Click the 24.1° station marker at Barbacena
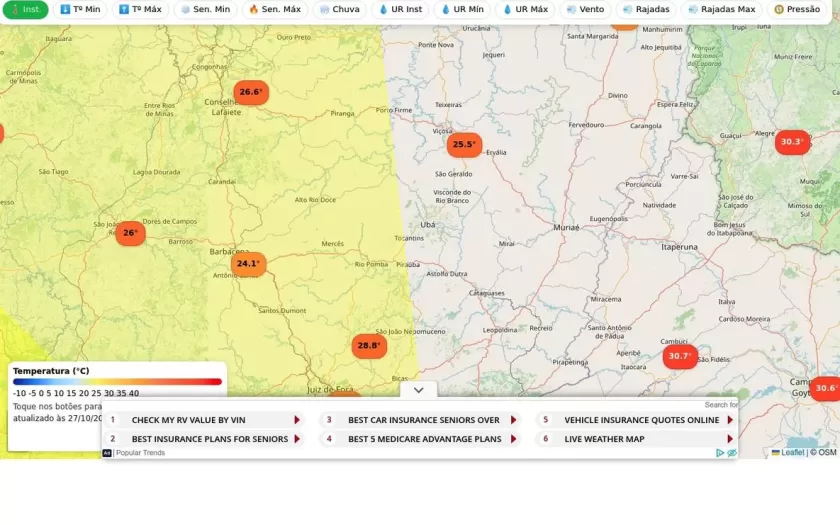840x525 pixels. (x=249, y=264)
